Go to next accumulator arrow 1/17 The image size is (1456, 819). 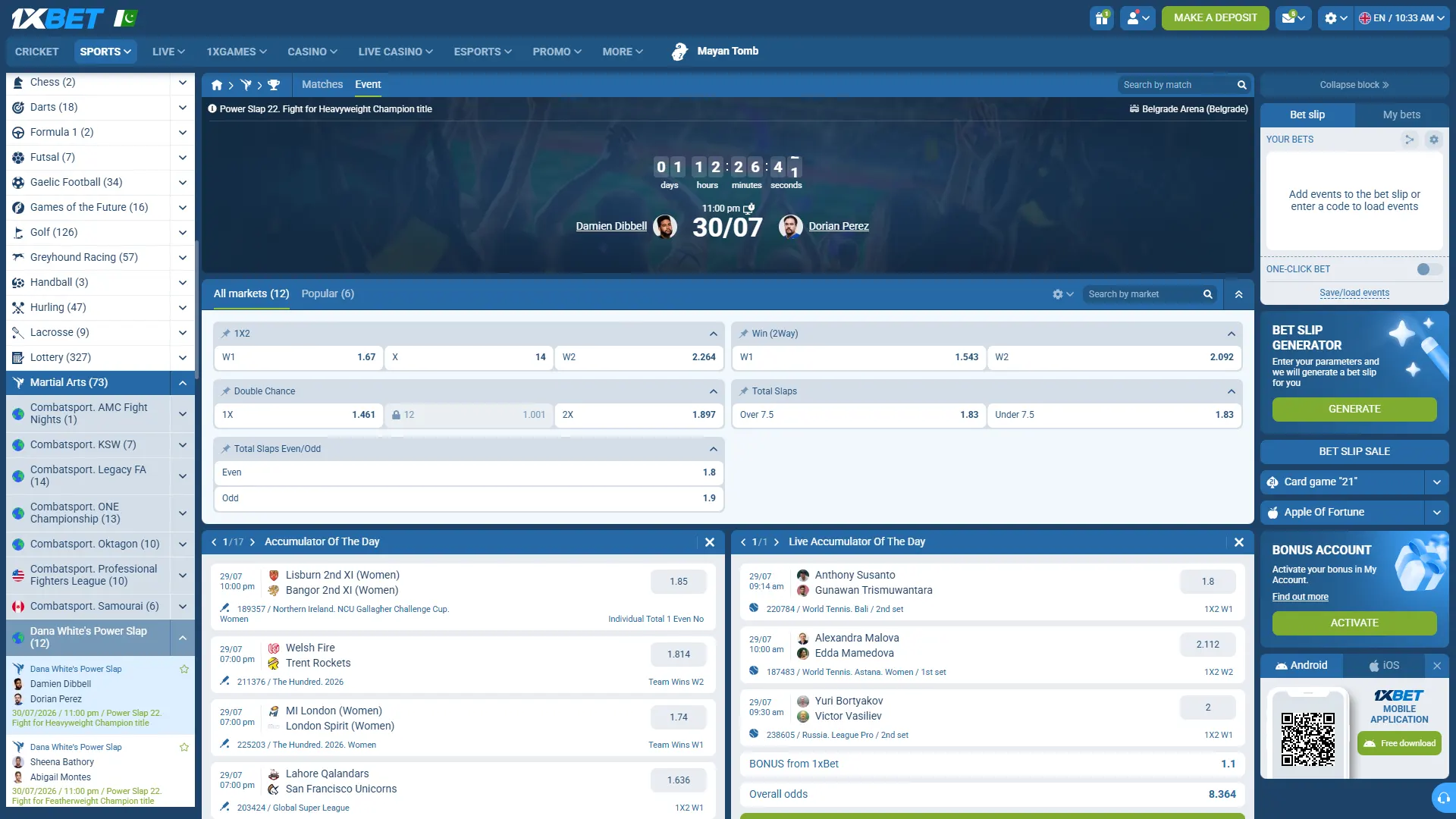pyautogui.click(x=253, y=542)
